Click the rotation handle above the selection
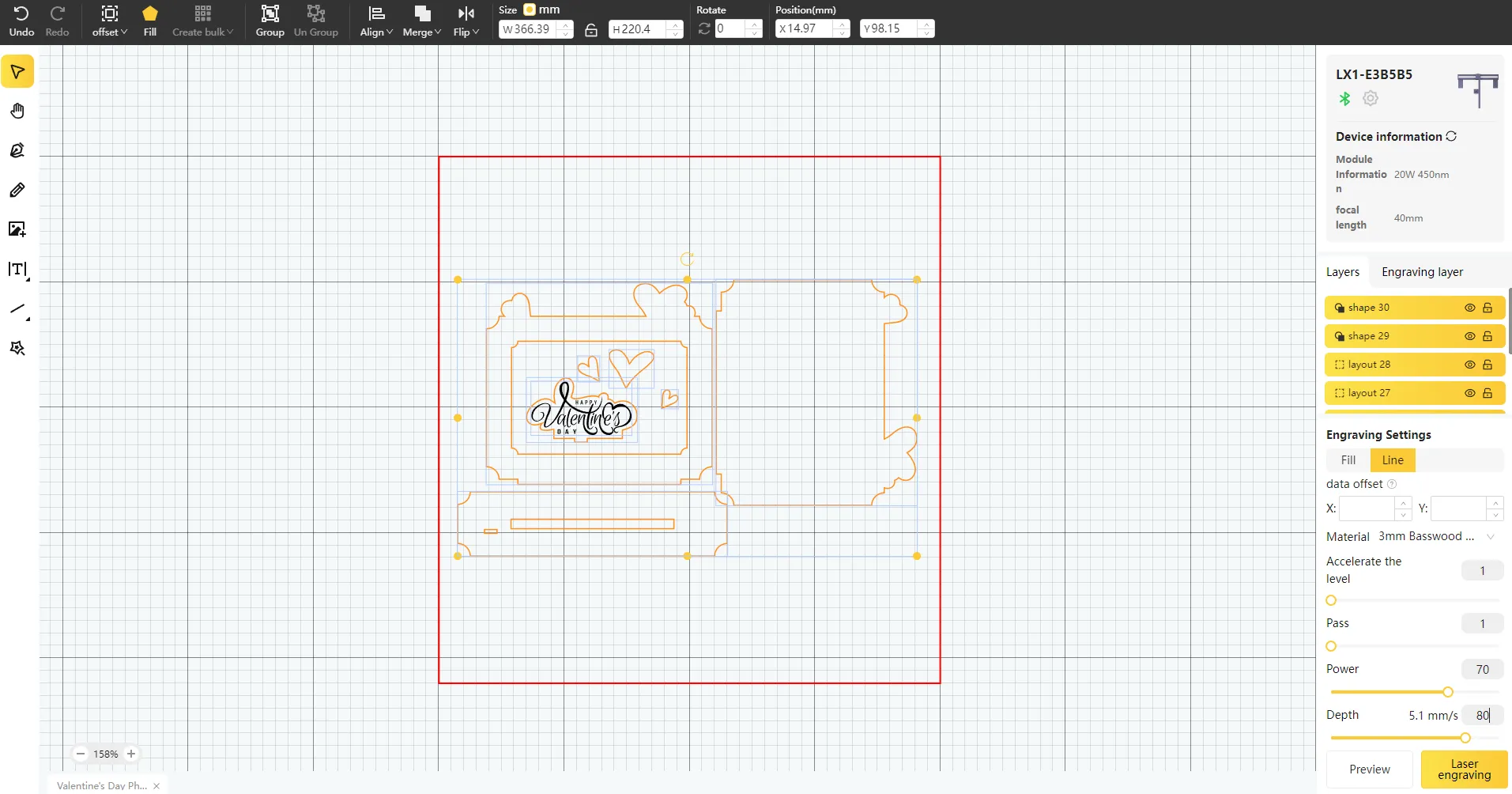1512x794 pixels. coord(687,259)
